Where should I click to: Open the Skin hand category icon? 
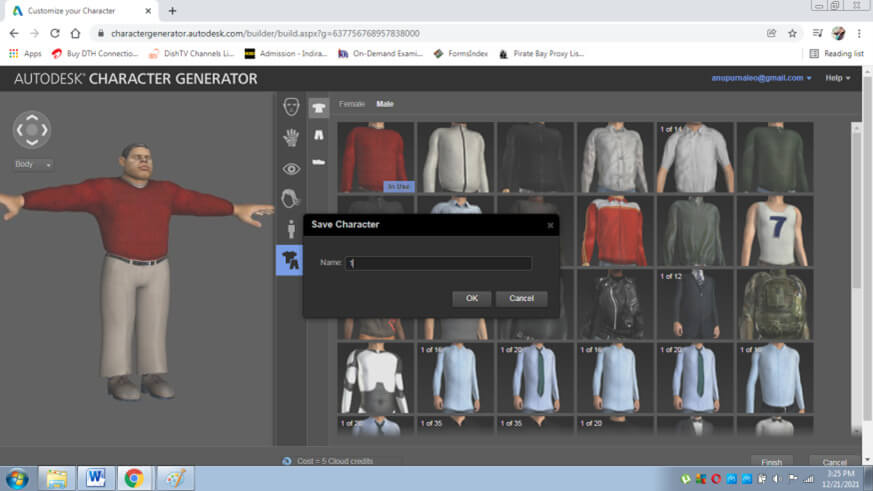pyautogui.click(x=291, y=138)
